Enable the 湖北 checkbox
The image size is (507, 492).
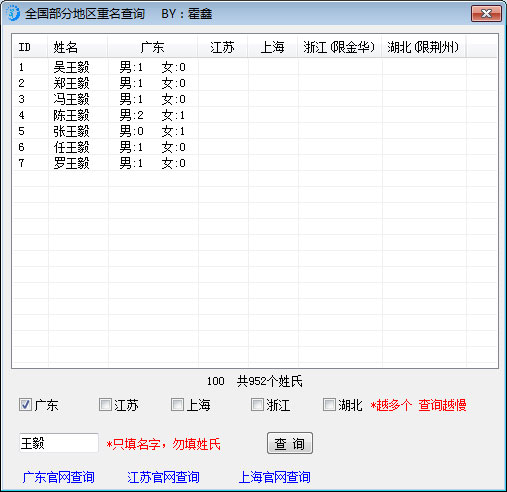pyautogui.click(x=329, y=405)
